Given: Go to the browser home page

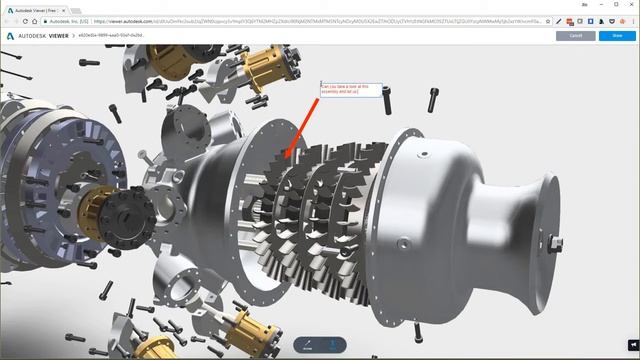Looking at the screenshot, I should pyautogui.click(x=35, y=21).
